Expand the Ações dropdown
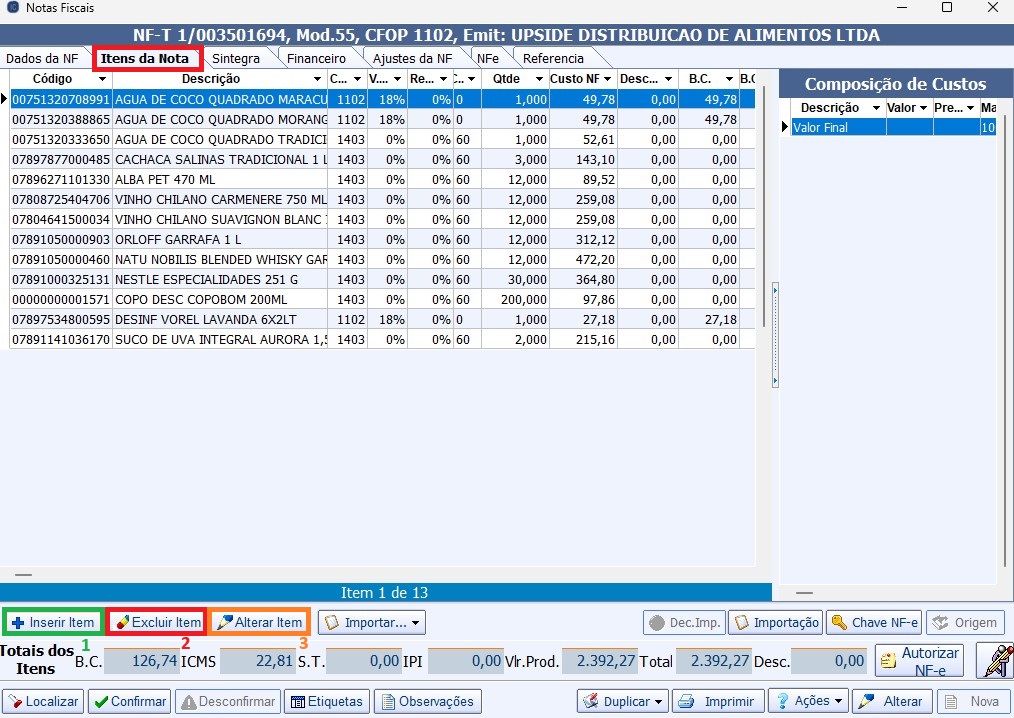The height and width of the screenshot is (718, 1014). tap(837, 702)
